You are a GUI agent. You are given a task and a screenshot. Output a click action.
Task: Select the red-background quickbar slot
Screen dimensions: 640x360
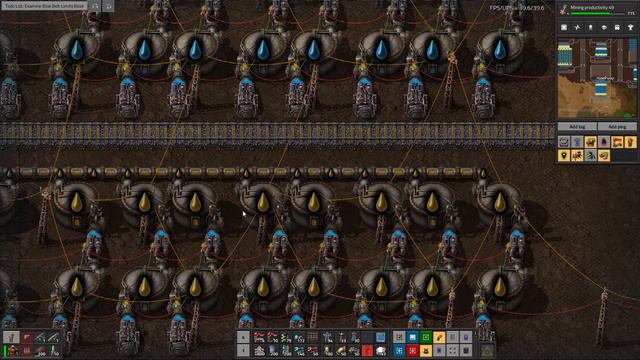pyautogui.click(x=367, y=351)
